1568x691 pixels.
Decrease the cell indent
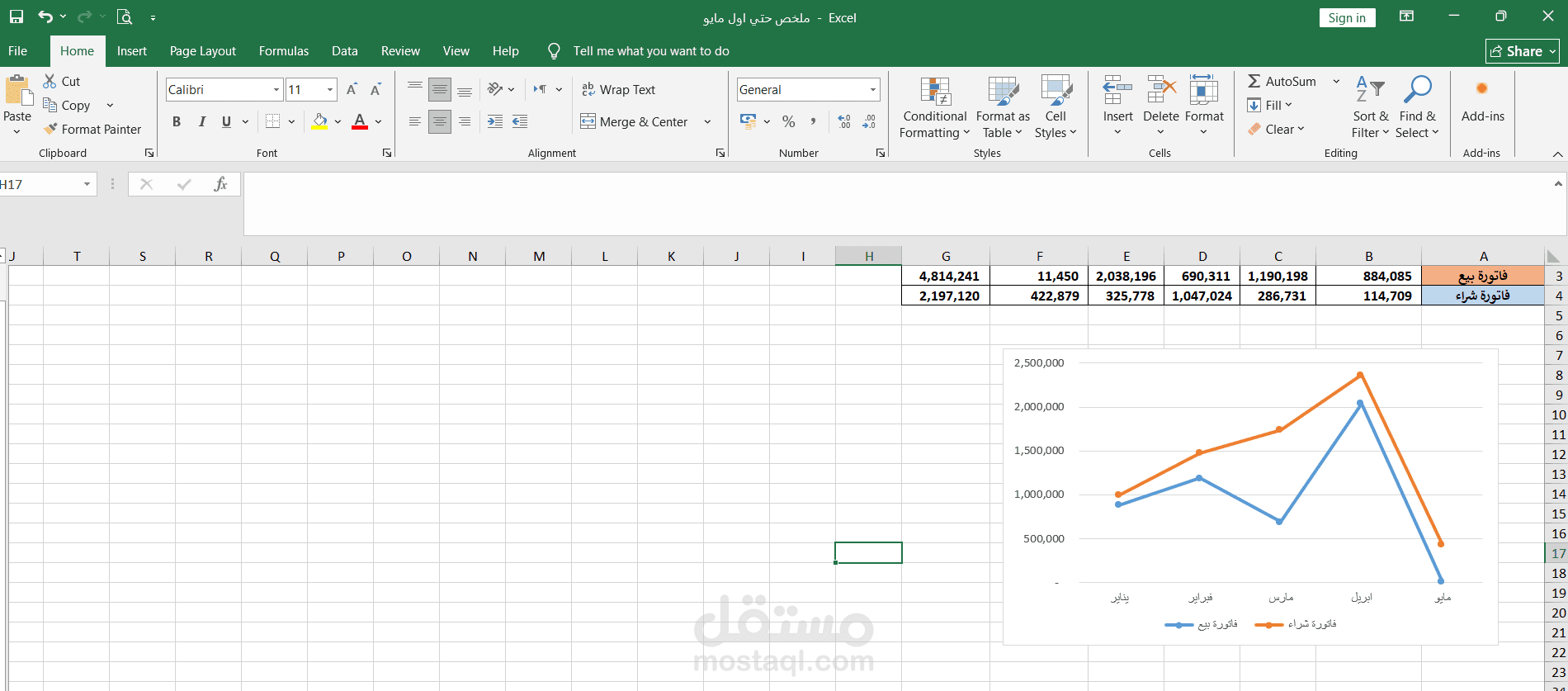[x=495, y=121]
